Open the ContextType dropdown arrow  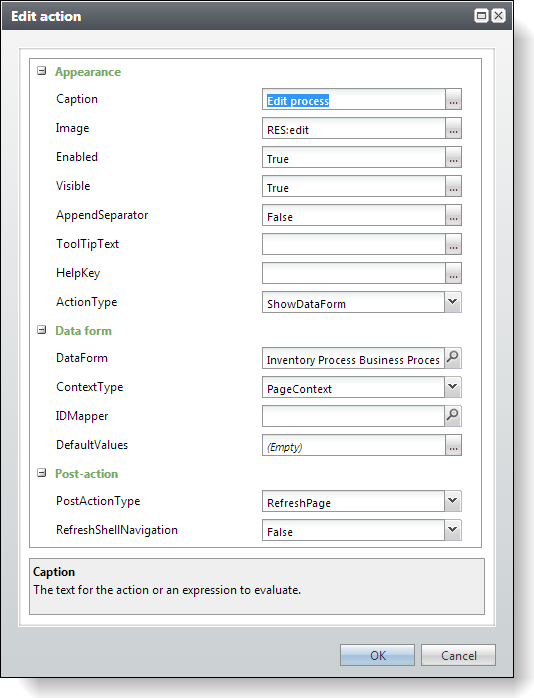click(453, 387)
